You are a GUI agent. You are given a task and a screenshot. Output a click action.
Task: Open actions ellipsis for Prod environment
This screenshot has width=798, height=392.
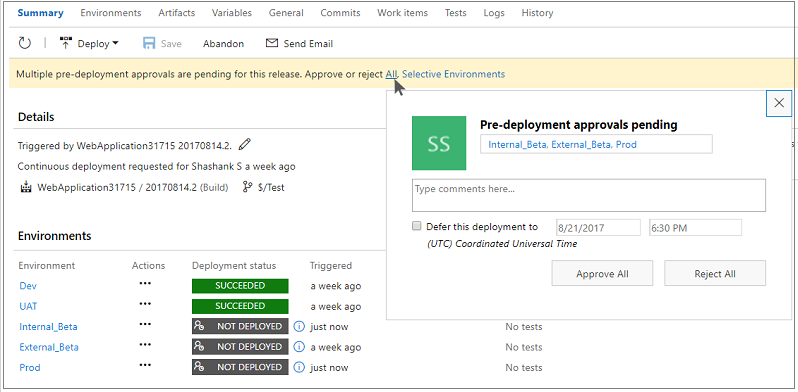coord(145,365)
